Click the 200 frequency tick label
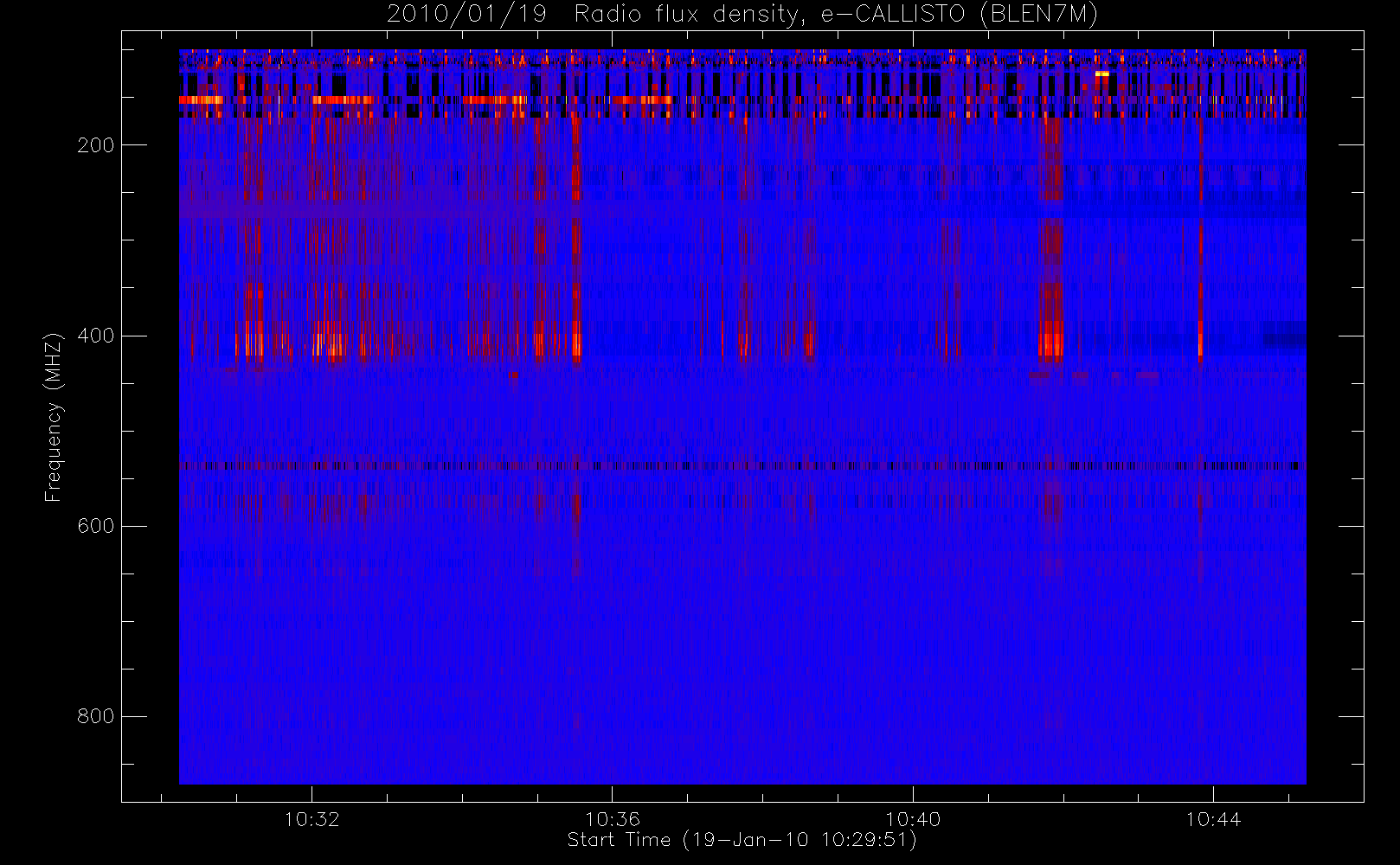This screenshot has width=1400, height=865. [x=95, y=145]
